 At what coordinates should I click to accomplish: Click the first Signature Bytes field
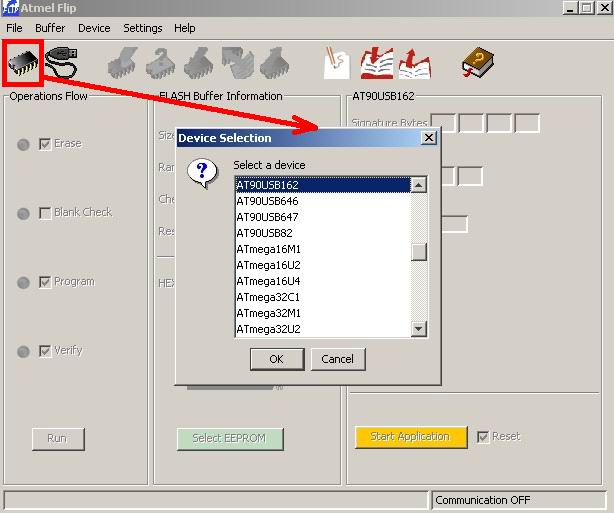click(443, 123)
